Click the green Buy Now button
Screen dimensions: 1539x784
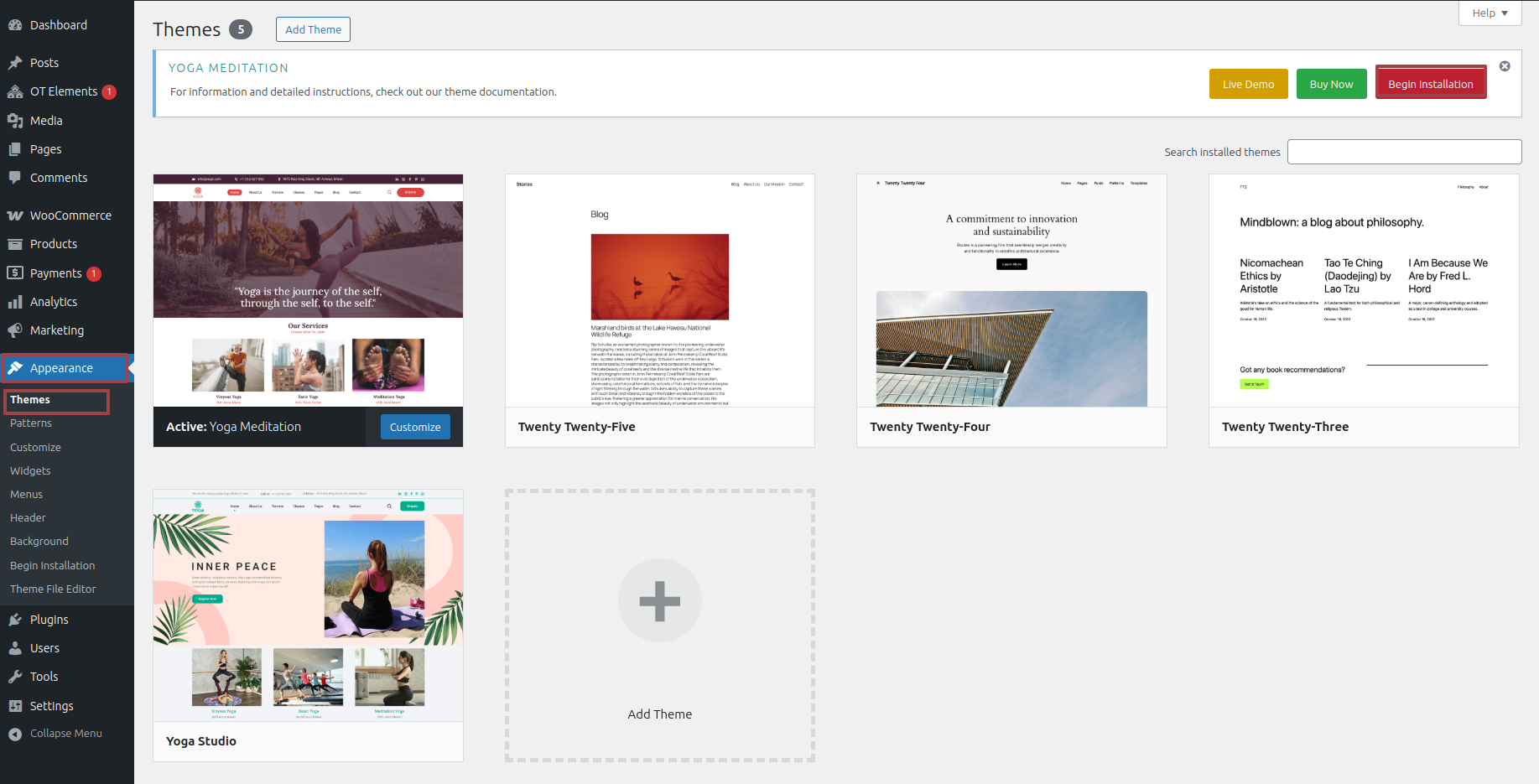1331,84
